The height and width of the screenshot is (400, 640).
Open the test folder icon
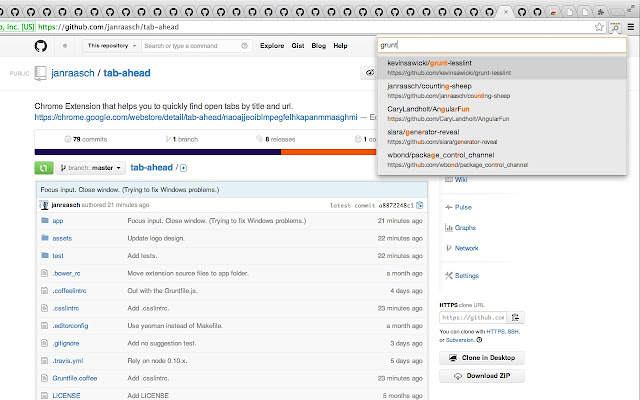[x=45, y=256]
